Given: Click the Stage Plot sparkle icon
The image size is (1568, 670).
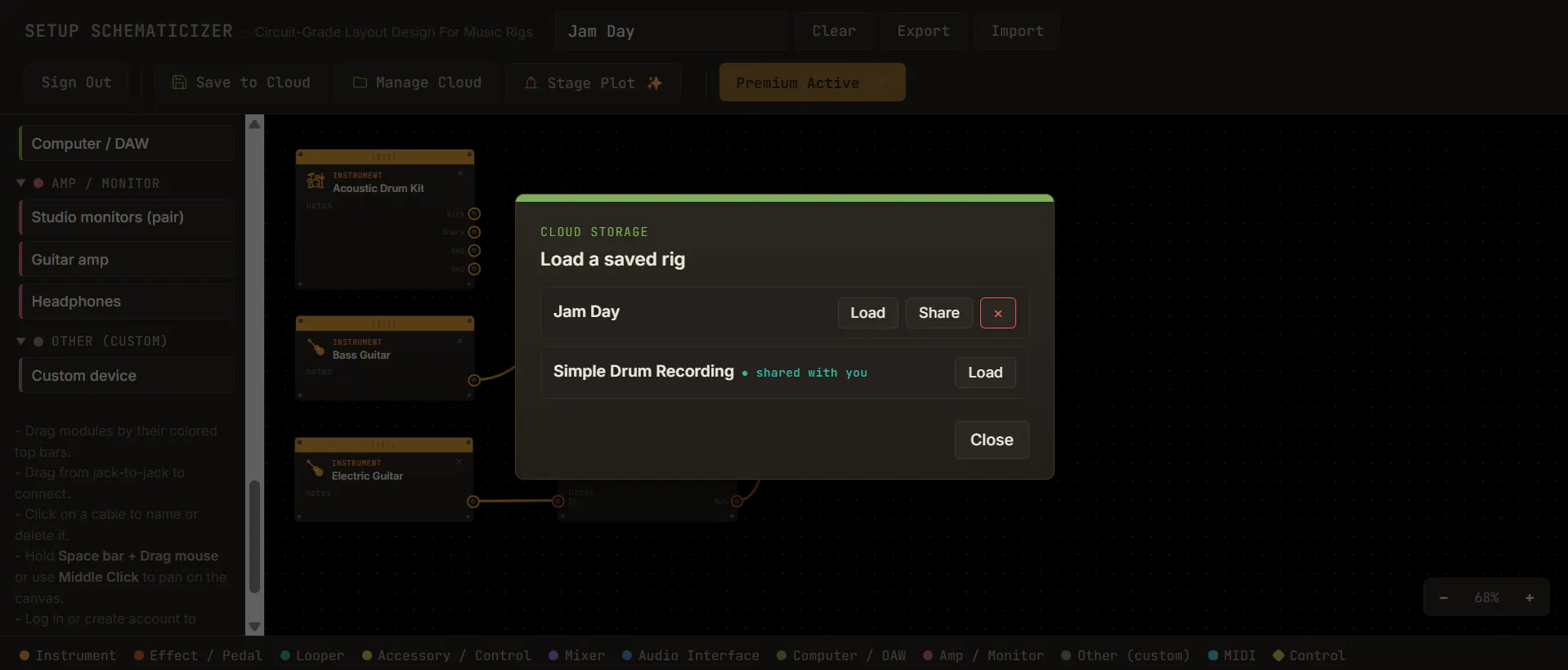Looking at the screenshot, I should tap(654, 83).
